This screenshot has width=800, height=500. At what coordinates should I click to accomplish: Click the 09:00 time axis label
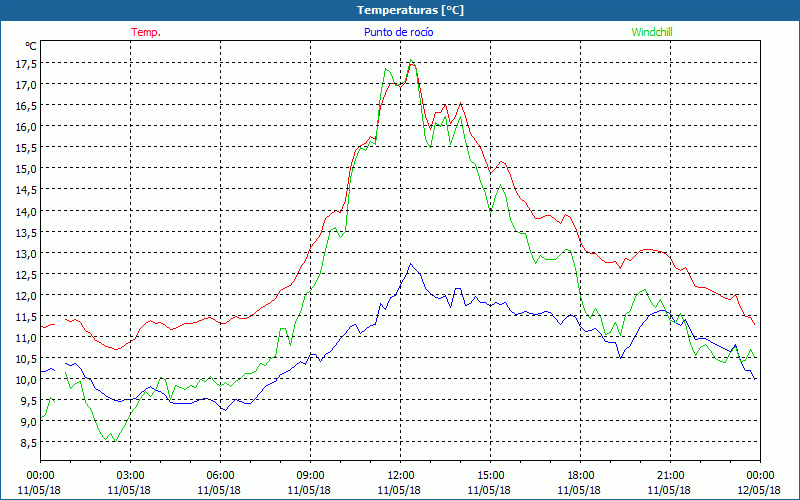click(310, 476)
